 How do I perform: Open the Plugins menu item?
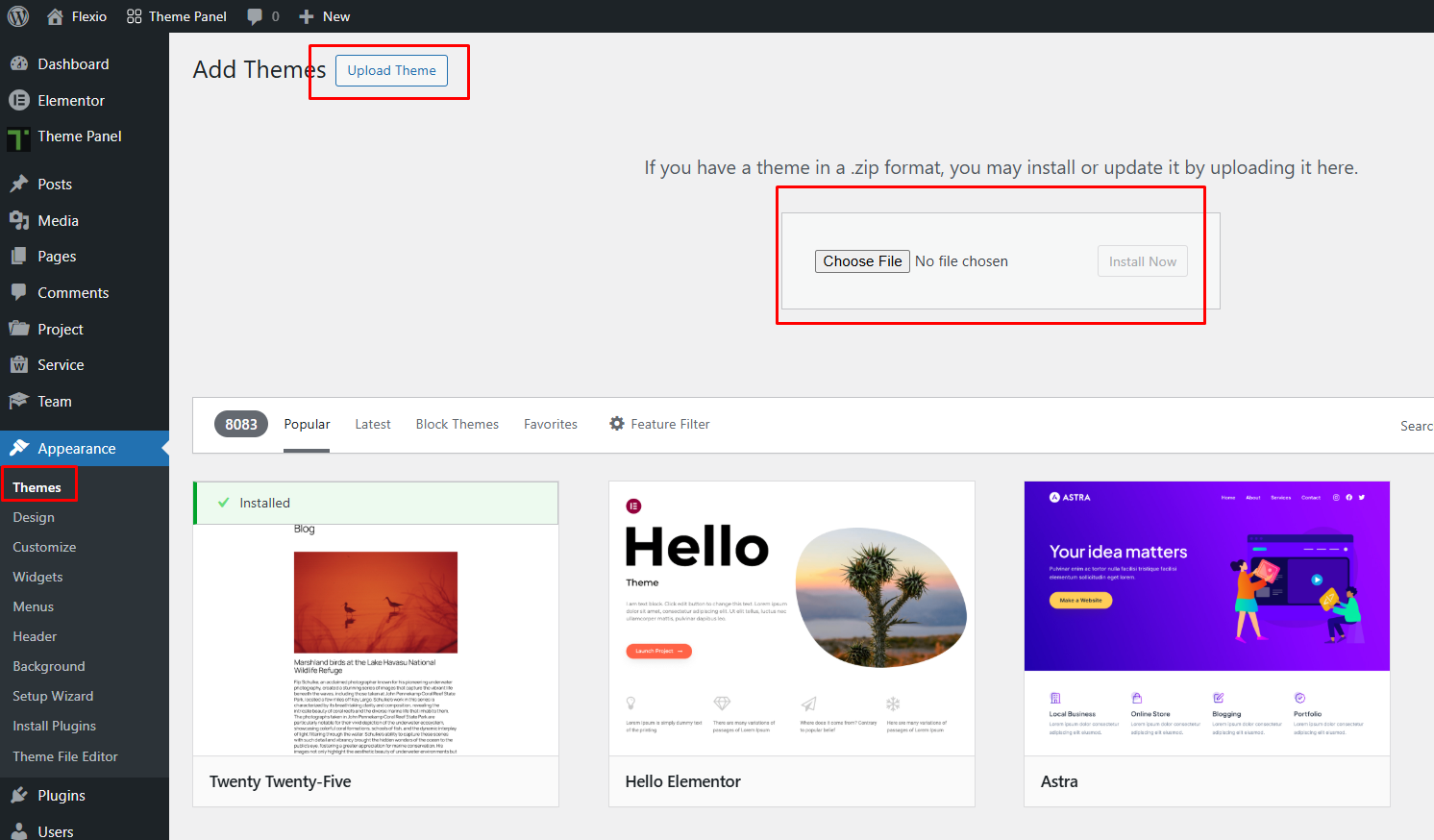point(62,796)
